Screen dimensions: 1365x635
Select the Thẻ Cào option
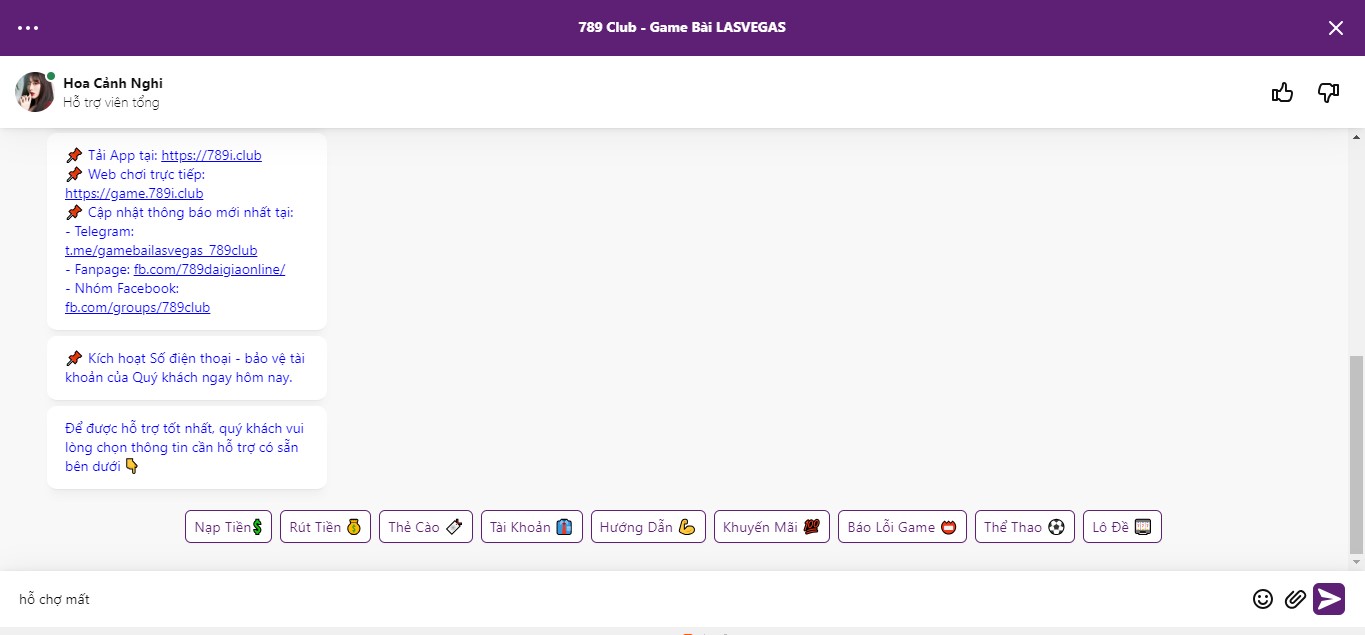(x=426, y=527)
